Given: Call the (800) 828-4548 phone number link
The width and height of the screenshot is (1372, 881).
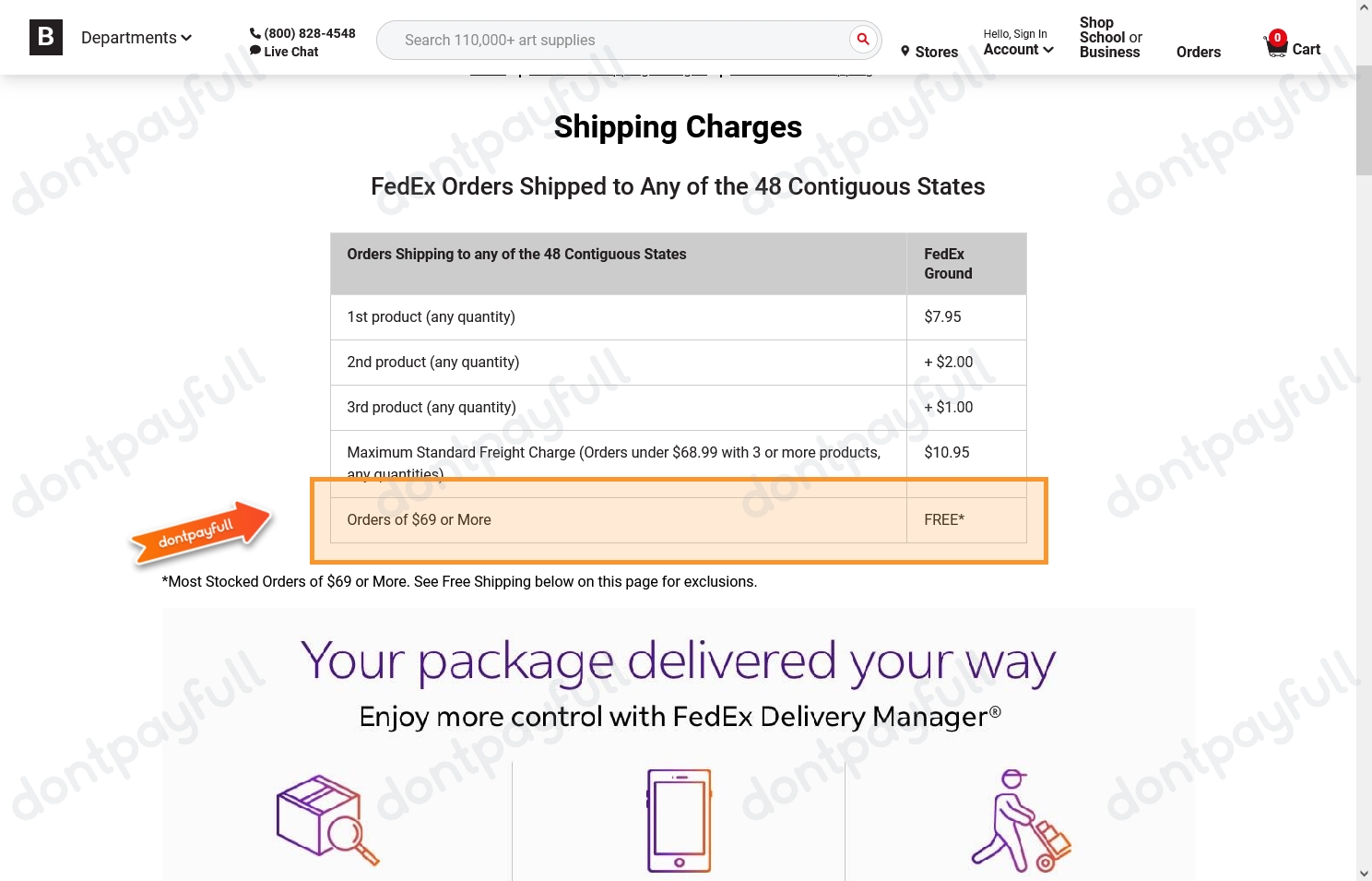Looking at the screenshot, I should pyautogui.click(x=309, y=32).
